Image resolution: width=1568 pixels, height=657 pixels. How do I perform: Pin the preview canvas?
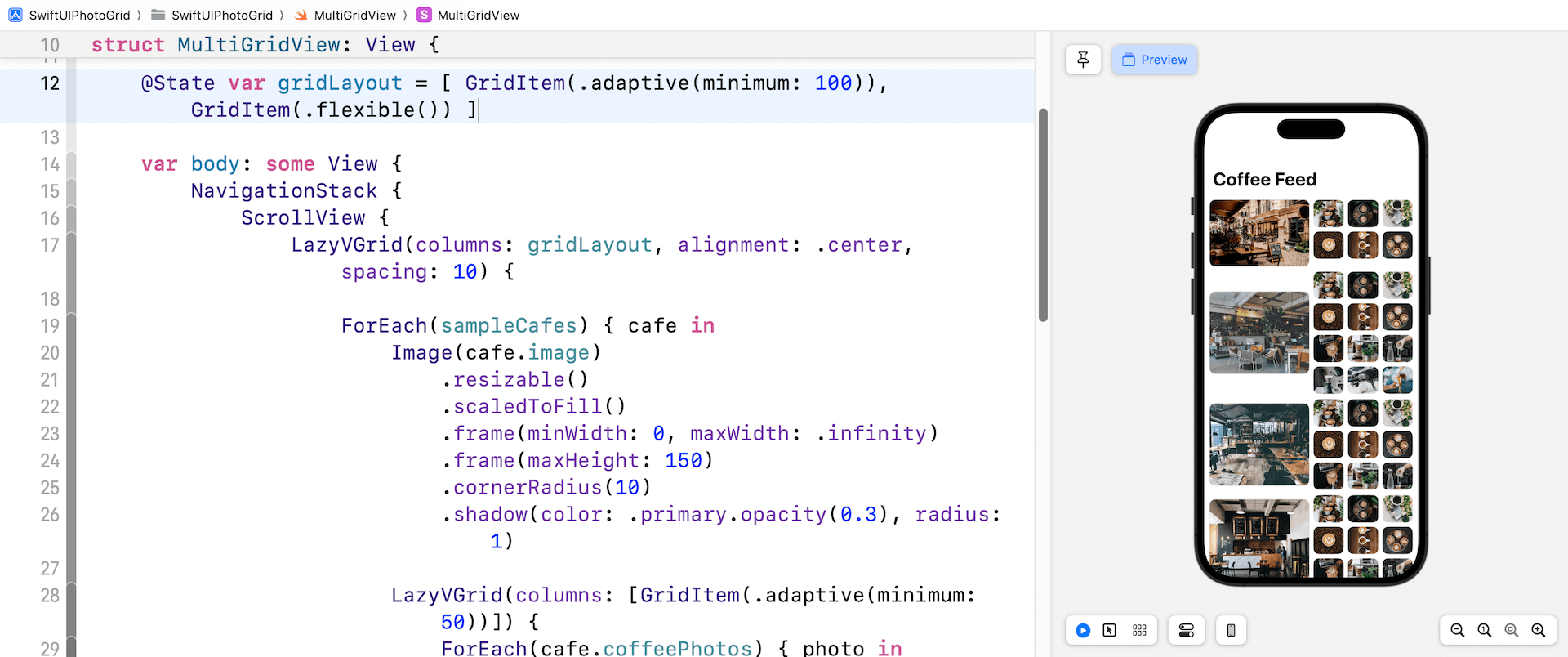coord(1083,60)
